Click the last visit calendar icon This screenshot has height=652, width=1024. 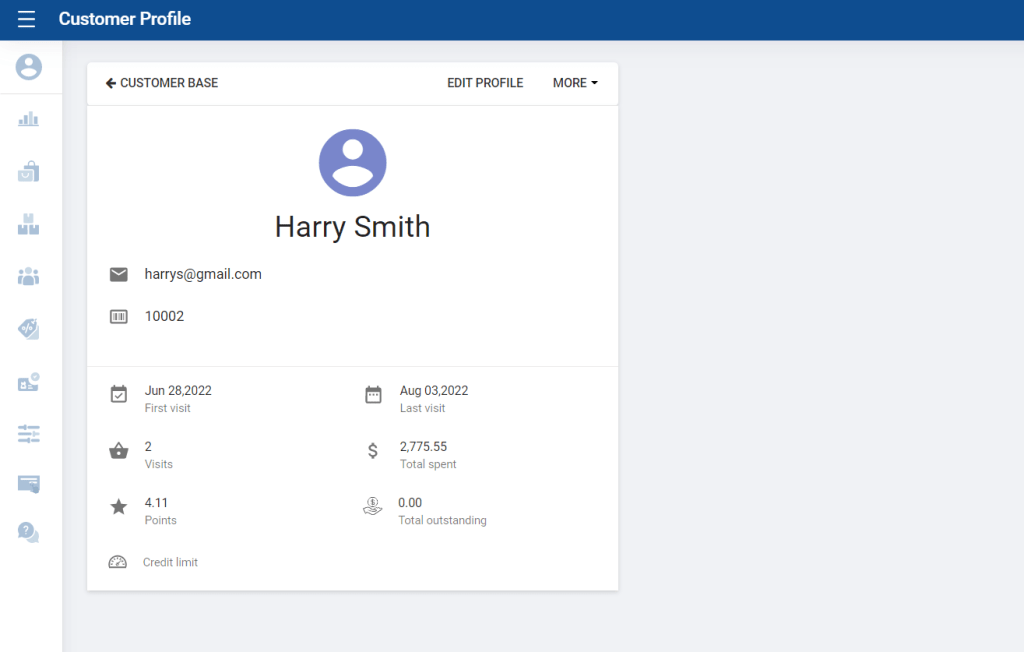point(374,395)
